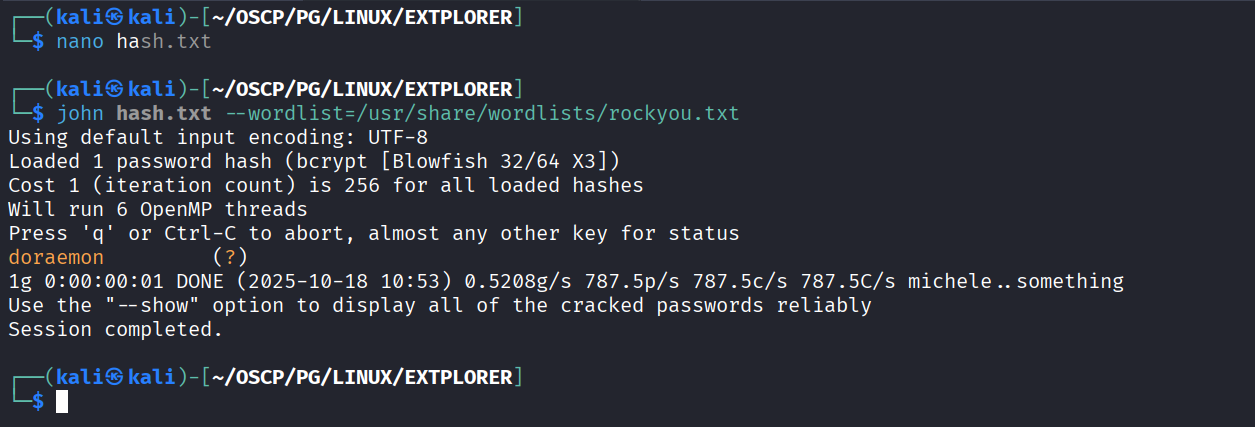Click the Kali symbol in the nano command prompt
1255x427 pixels.
pos(113,17)
